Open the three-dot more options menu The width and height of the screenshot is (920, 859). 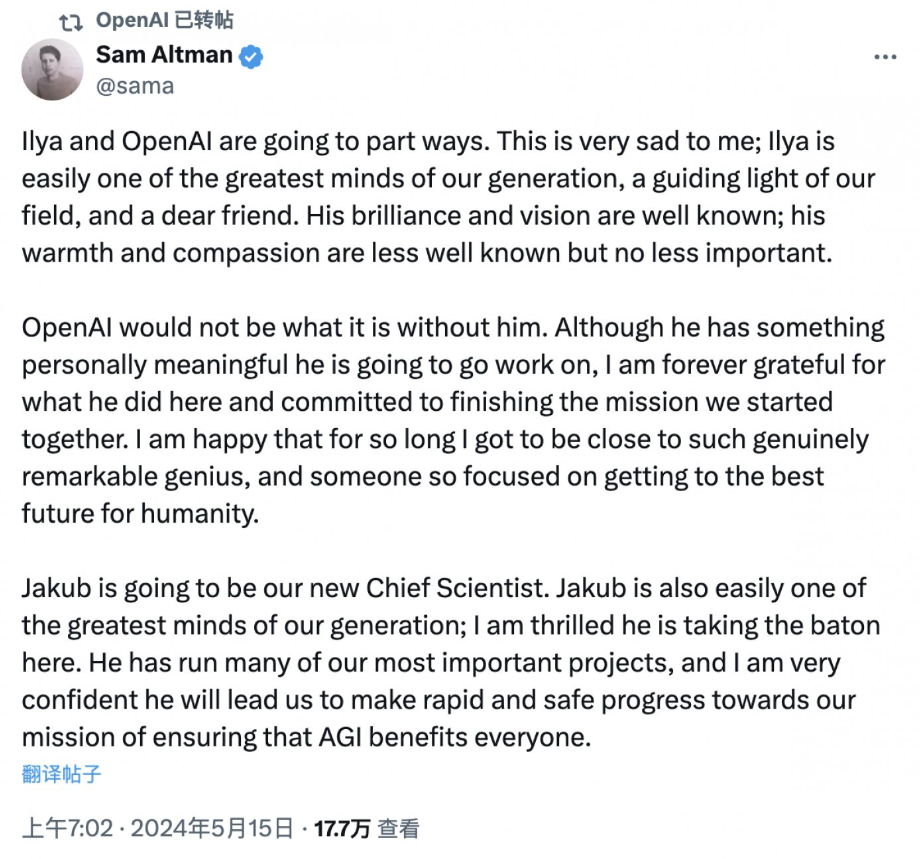pyautogui.click(x=885, y=57)
